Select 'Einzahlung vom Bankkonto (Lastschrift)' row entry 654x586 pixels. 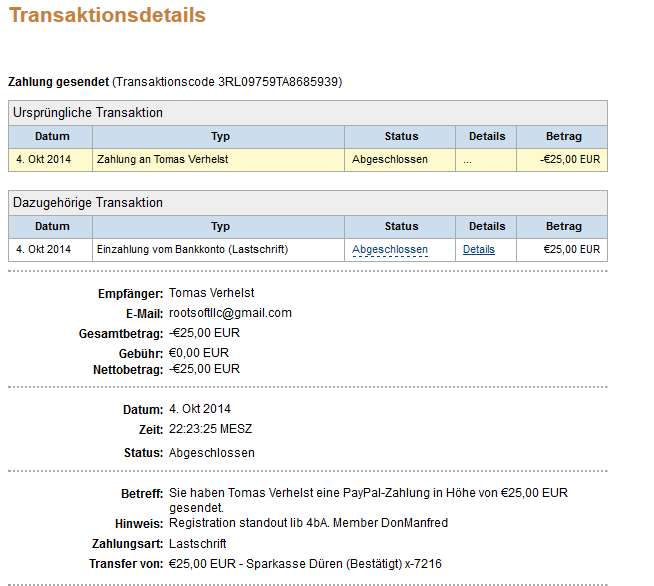[192, 249]
